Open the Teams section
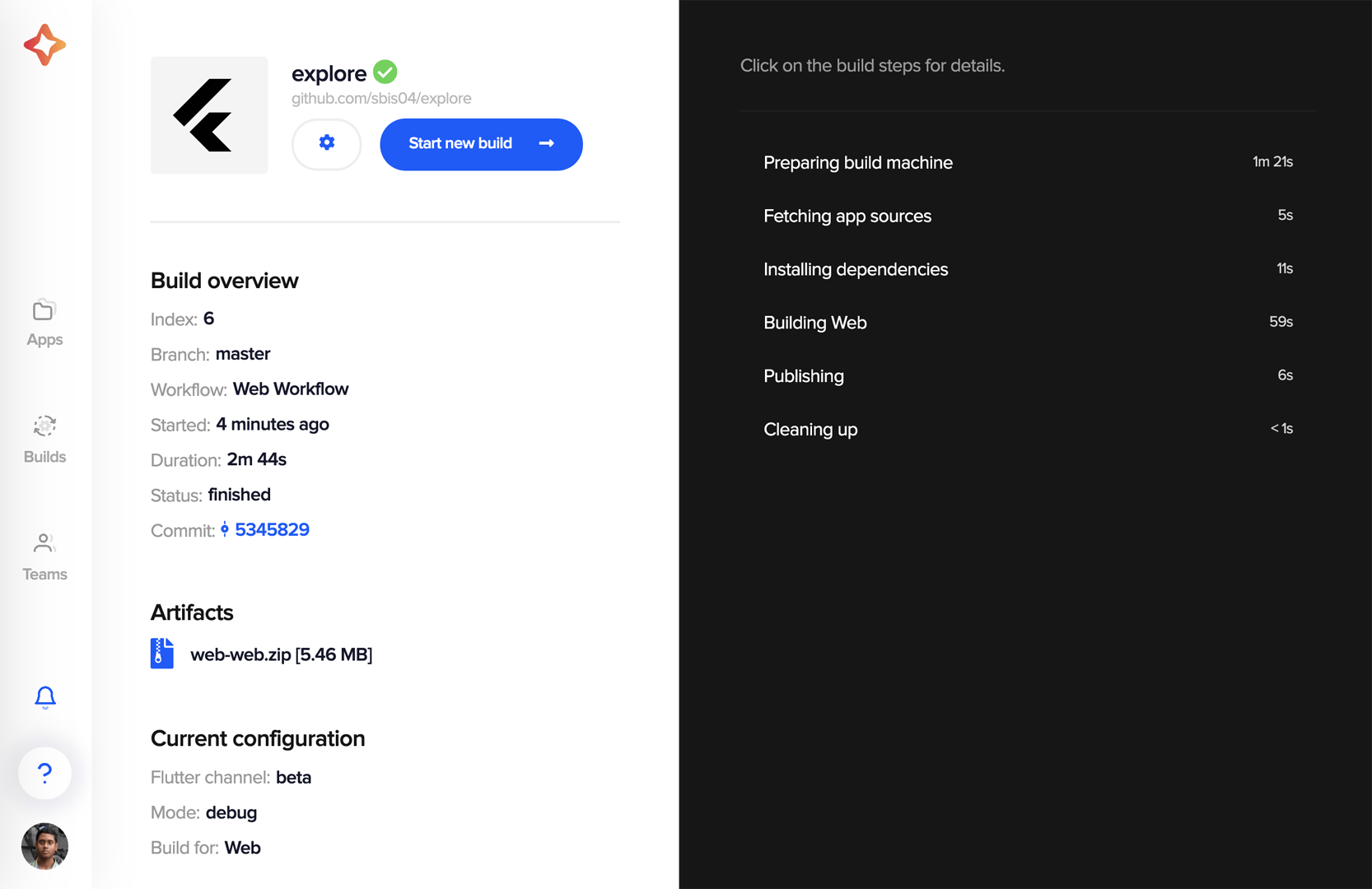Viewport: 1372px width, 889px height. point(44,557)
